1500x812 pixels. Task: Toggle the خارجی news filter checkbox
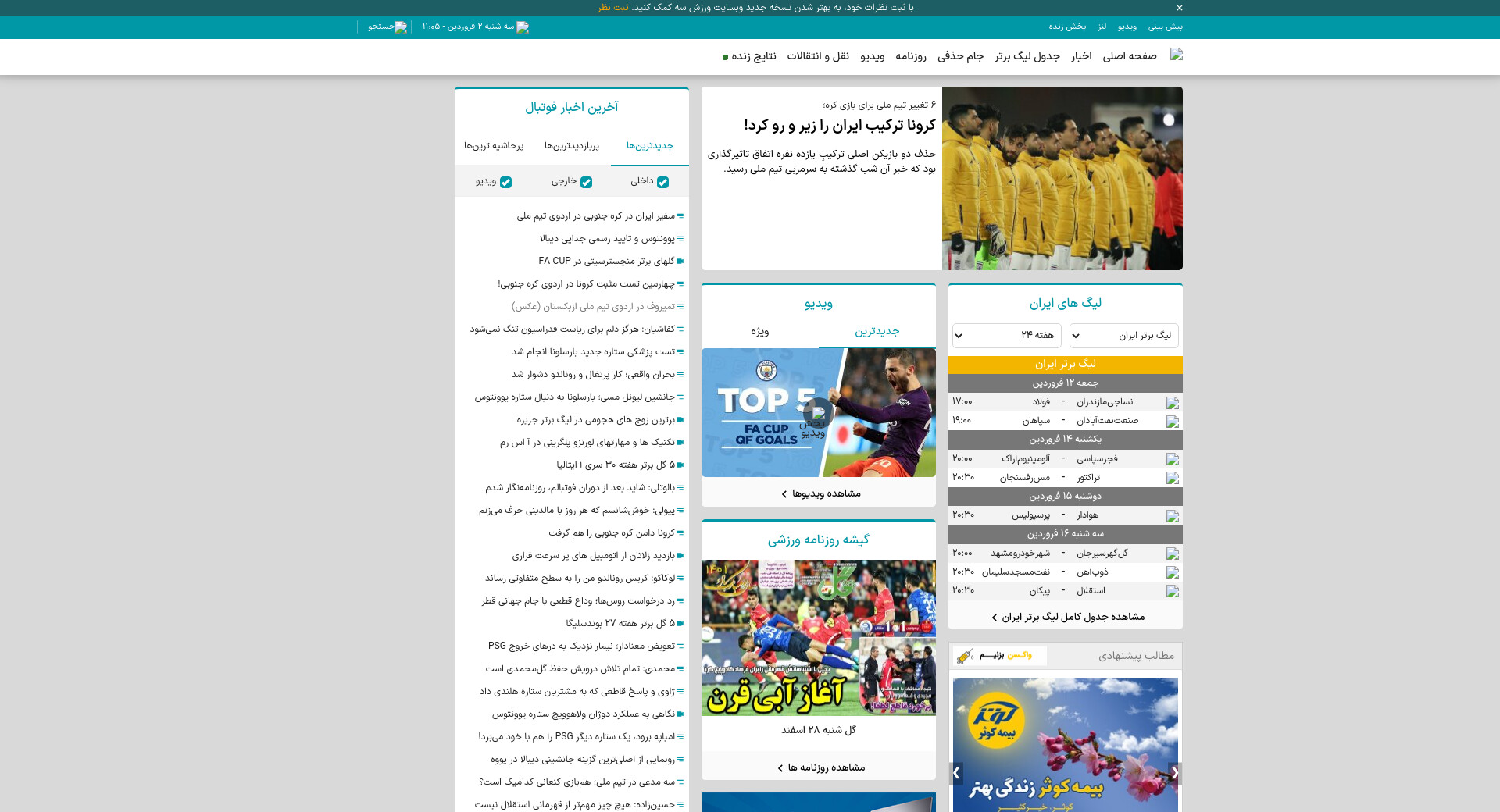coord(586,182)
